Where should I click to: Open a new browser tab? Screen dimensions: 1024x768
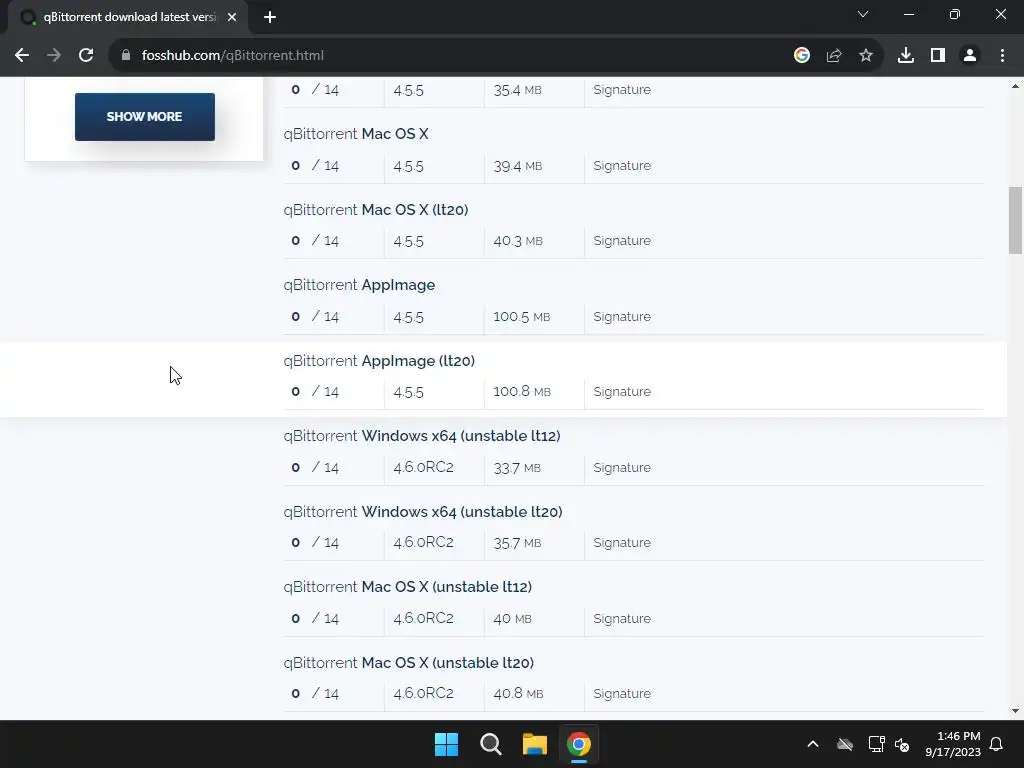270,18
